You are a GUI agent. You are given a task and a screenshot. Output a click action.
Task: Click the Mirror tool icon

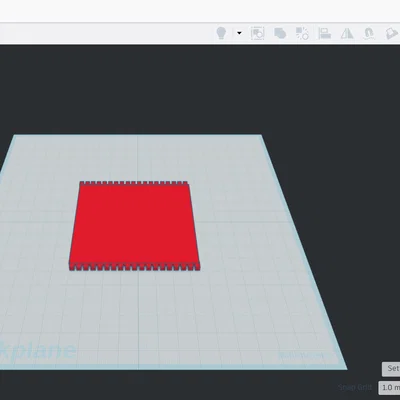pos(347,33)
